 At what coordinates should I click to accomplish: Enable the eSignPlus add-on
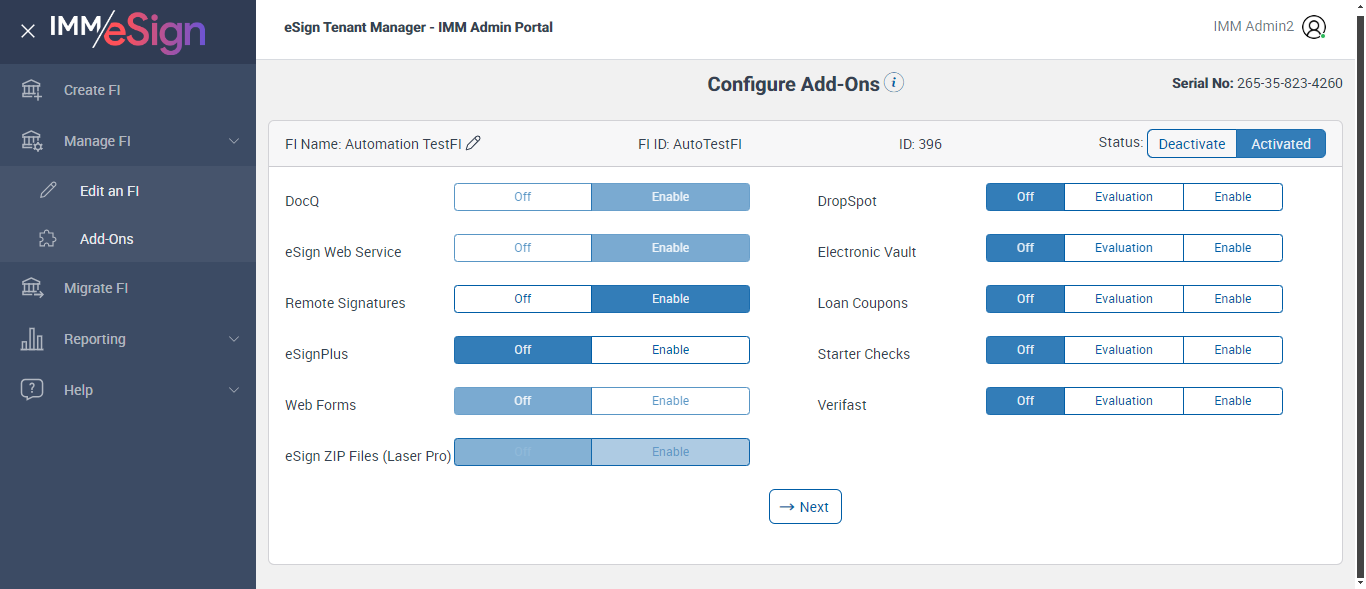point(670,350)
